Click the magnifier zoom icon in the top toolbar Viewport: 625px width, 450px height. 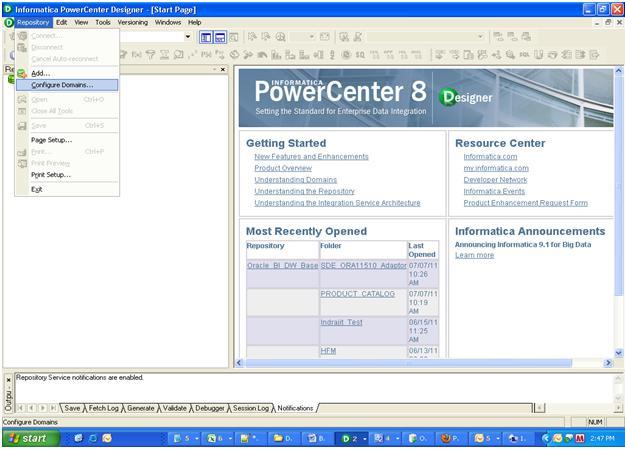click(x=281, y=37)
